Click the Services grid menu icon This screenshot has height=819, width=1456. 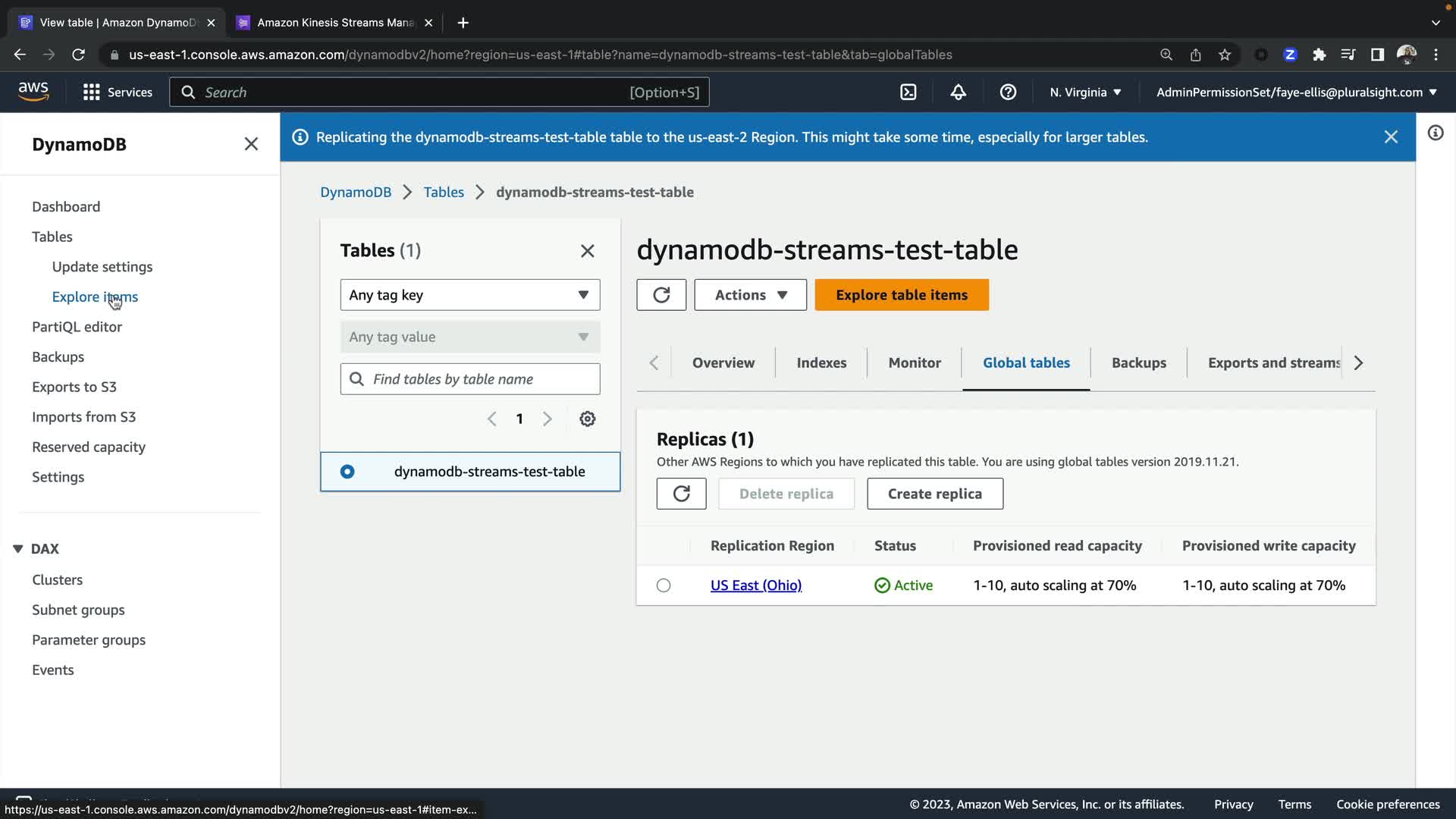pyautogui.click(x=92, y=93)
